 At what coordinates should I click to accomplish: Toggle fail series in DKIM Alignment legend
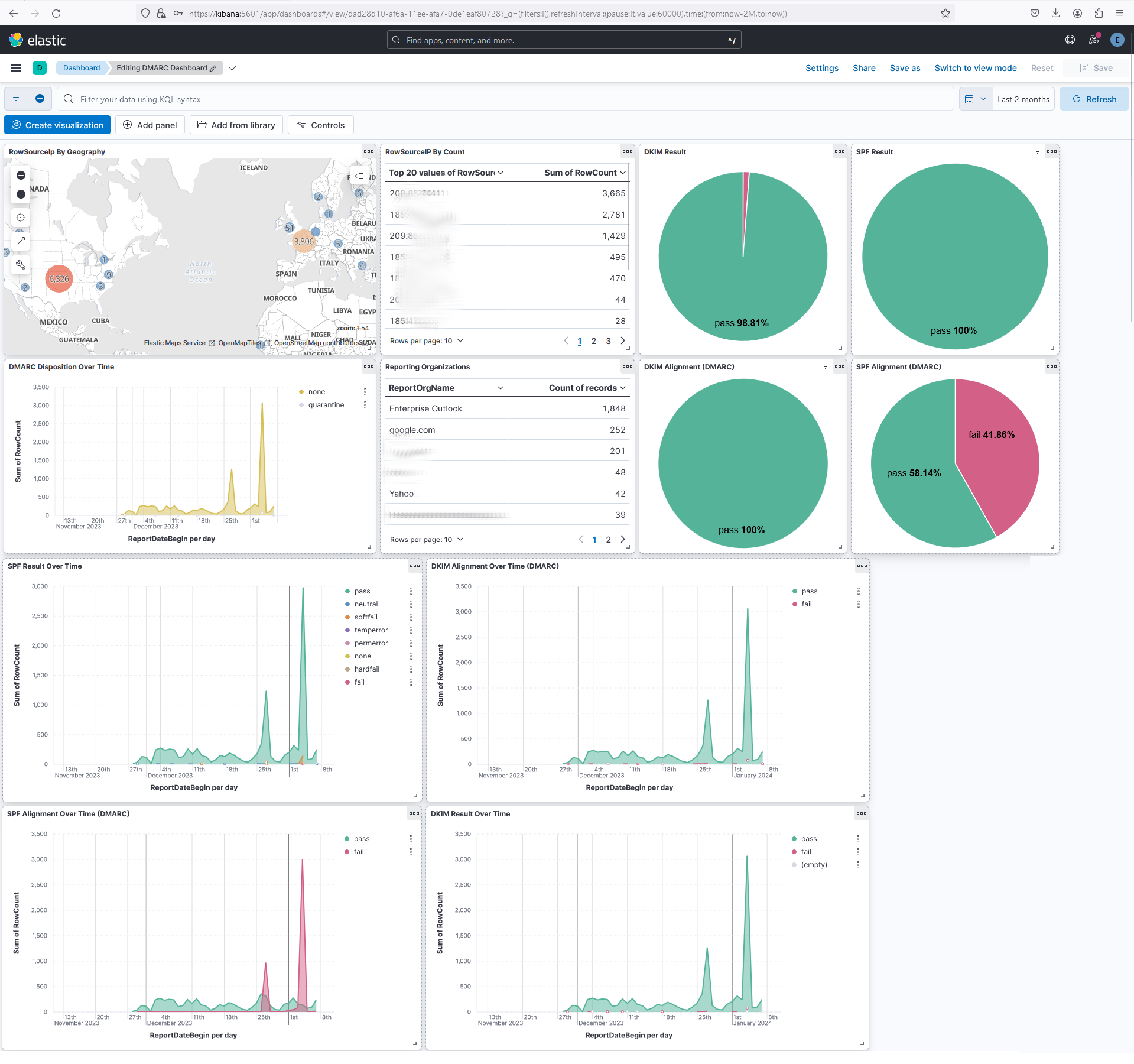[806, 604]
